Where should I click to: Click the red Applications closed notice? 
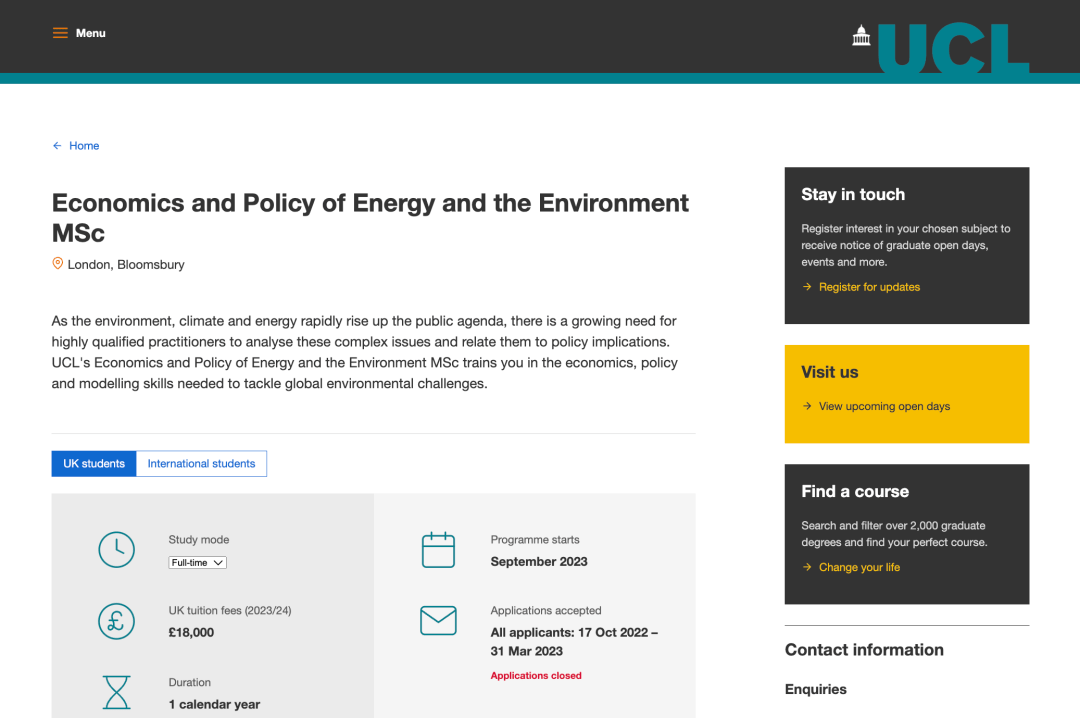pyautogui.click(x=536, y=676)
